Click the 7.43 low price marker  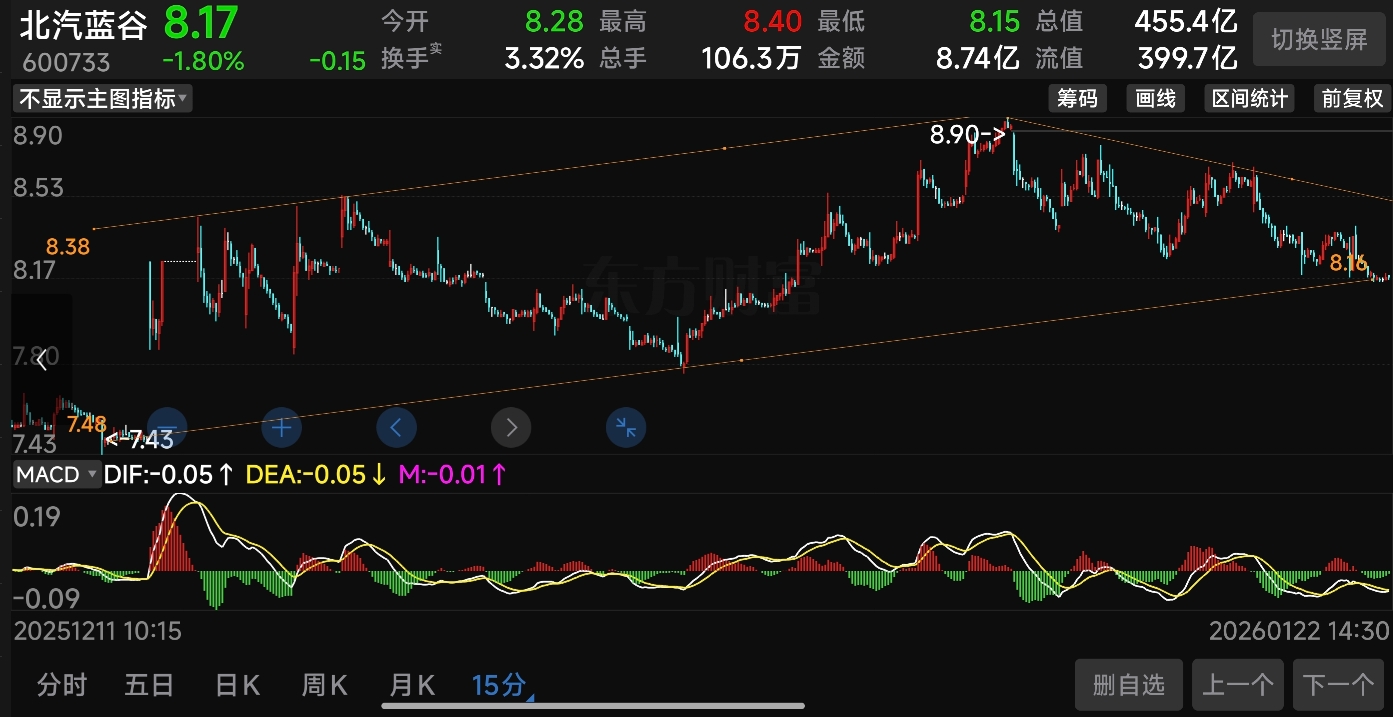point(140,439)
